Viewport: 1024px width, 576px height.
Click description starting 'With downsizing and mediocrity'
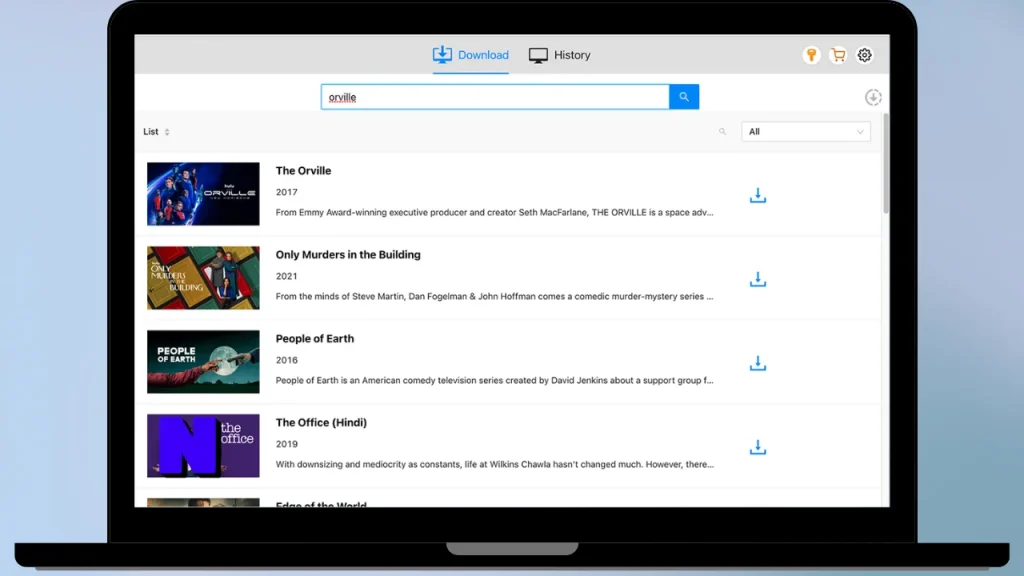tap(494, 464)
